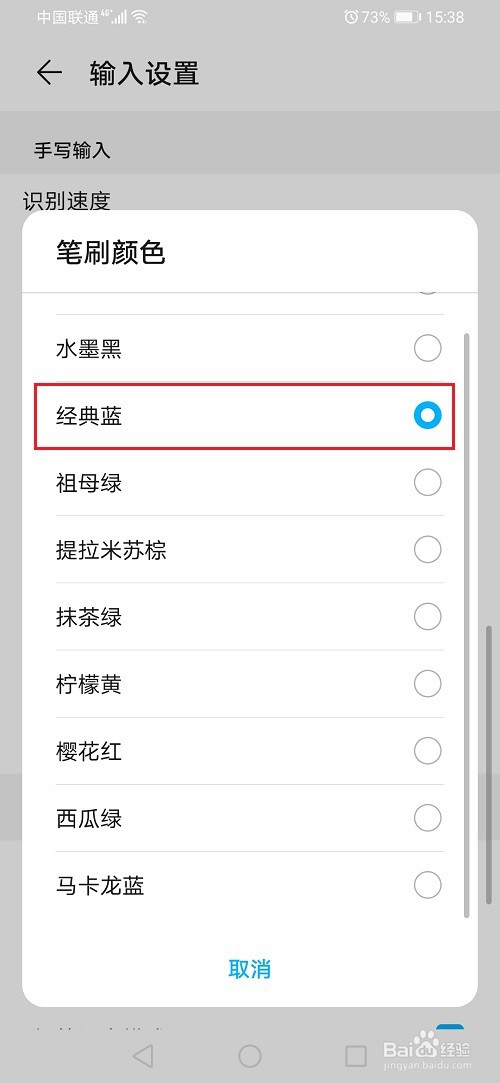Tap the Android home circle button
This screenshot has width=500, height=1083.
pyautogui.click(x=250, y=1055)
